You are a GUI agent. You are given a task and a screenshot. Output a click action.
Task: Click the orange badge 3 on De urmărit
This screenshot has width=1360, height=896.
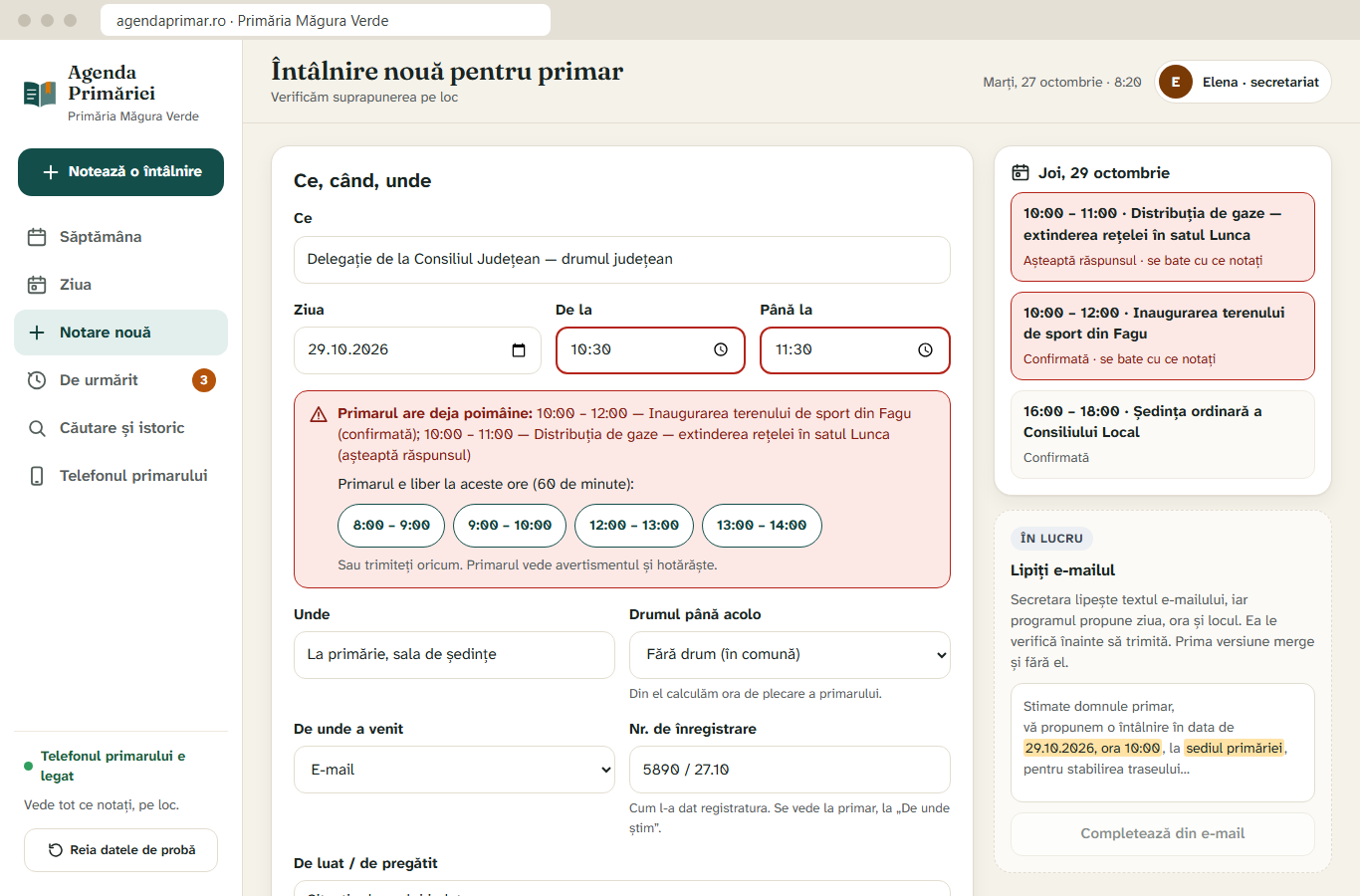(204, 380)
